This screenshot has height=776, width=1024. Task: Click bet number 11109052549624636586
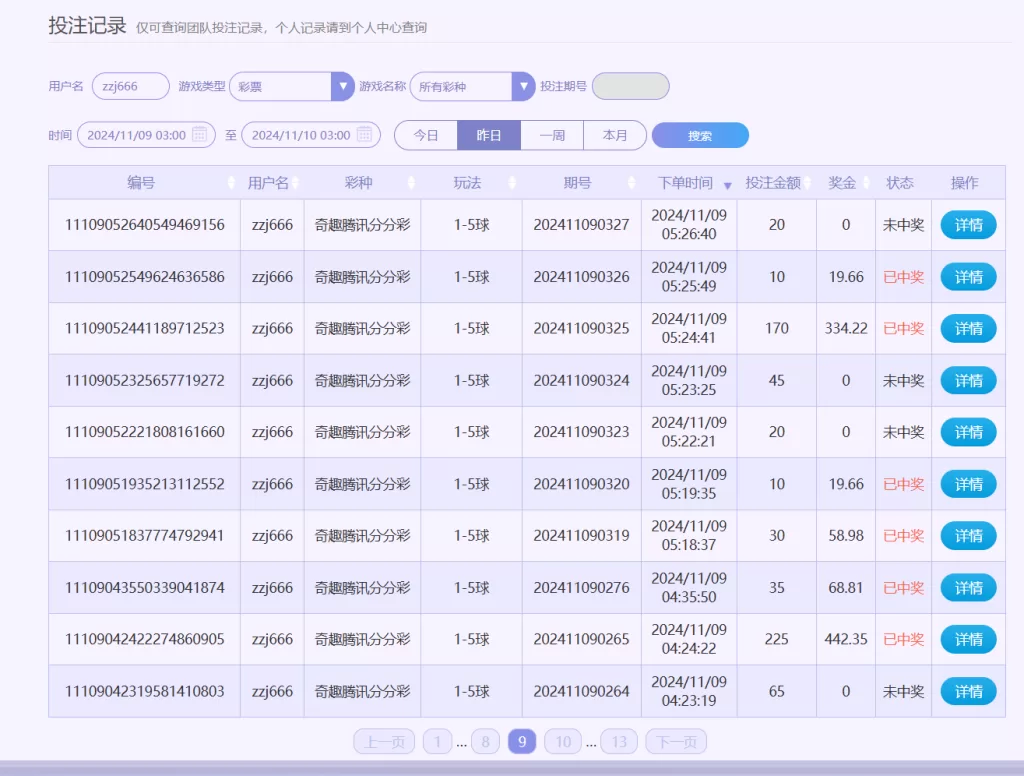pyautogui.click(x=144, y=277)
